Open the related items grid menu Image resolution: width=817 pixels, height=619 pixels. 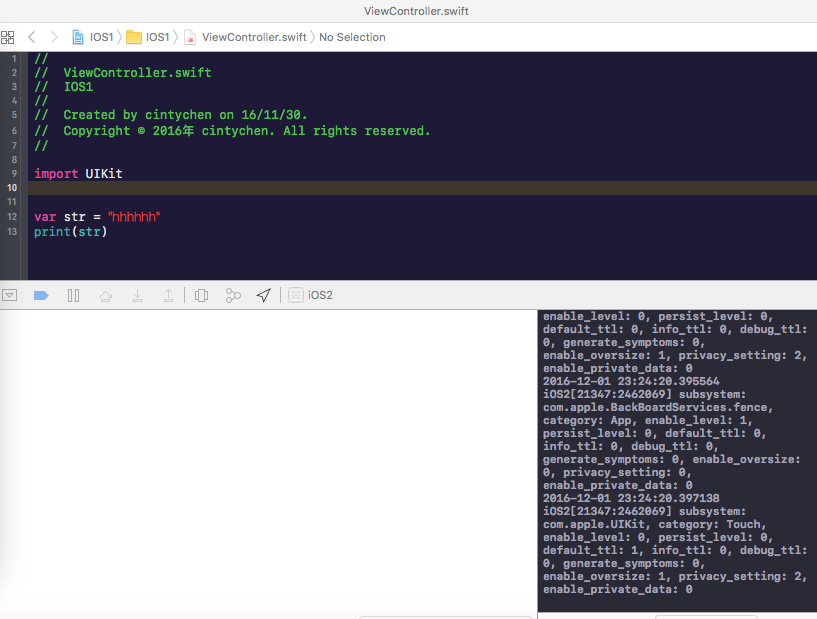[x=7, y=38]
